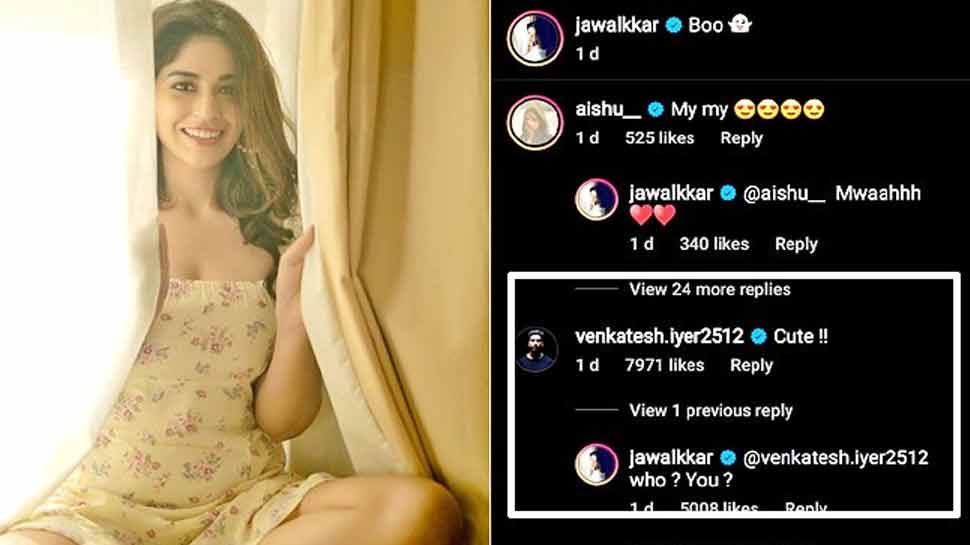Reply to jawalkkar's Mwaahhh comment
This screenshot has height=545, width=970.
tap(796, 244)
